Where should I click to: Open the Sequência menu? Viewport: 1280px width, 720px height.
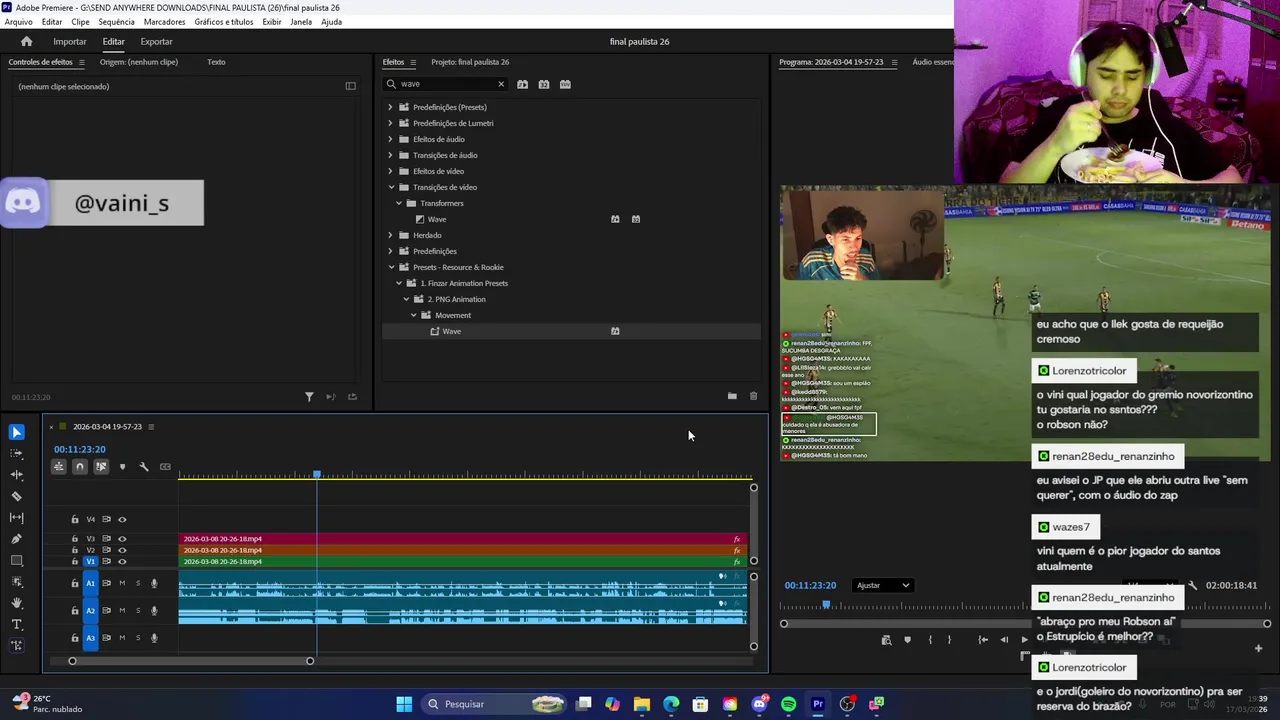(x=116, y=22)
